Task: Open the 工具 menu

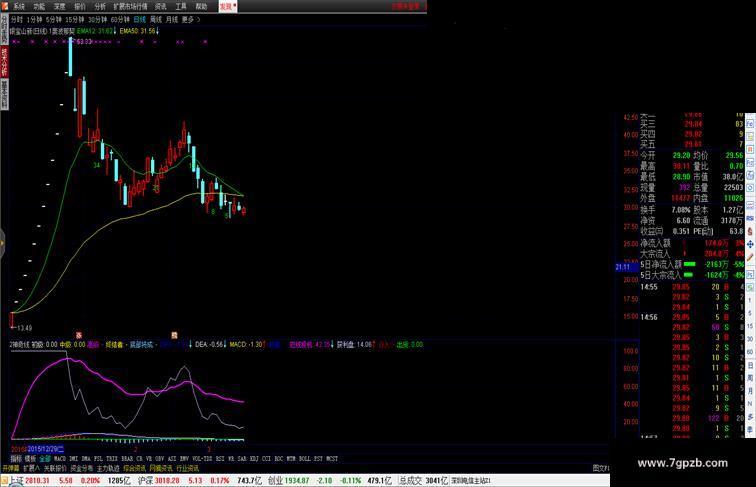Action: [x=181, y=6]
